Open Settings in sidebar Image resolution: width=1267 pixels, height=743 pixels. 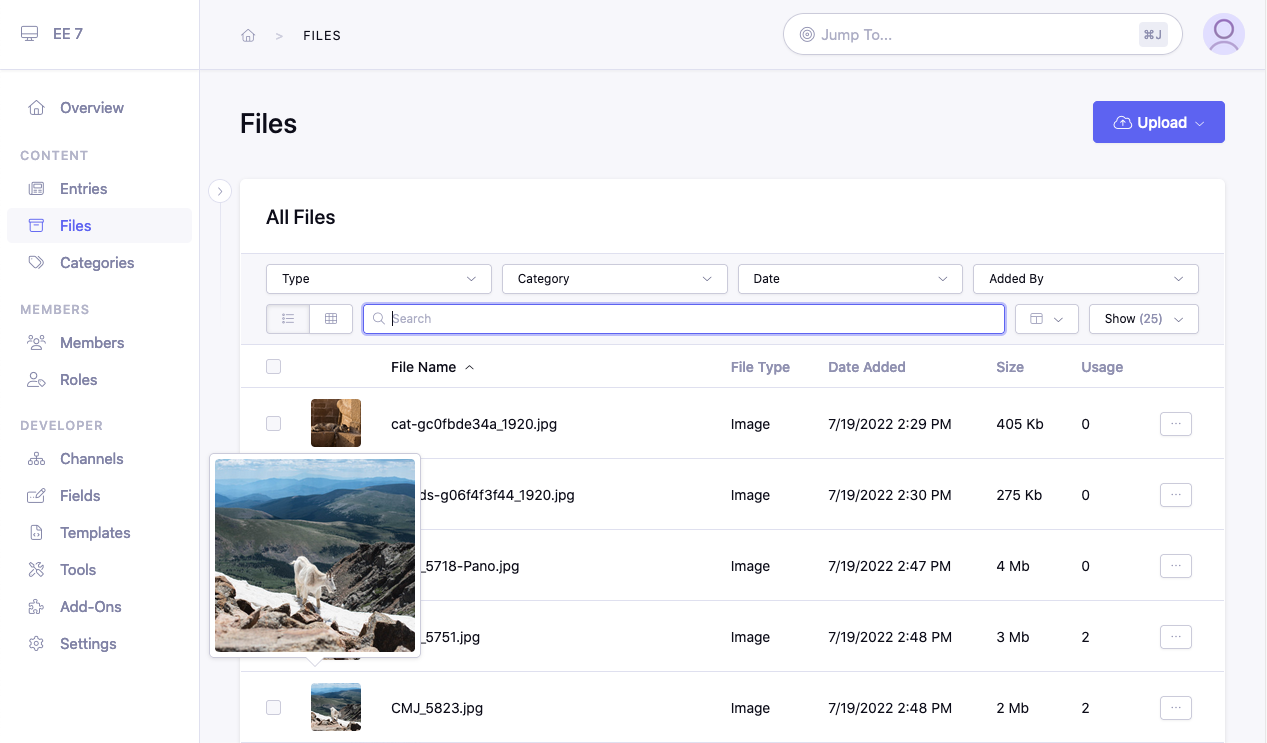(x=88, y=644)
